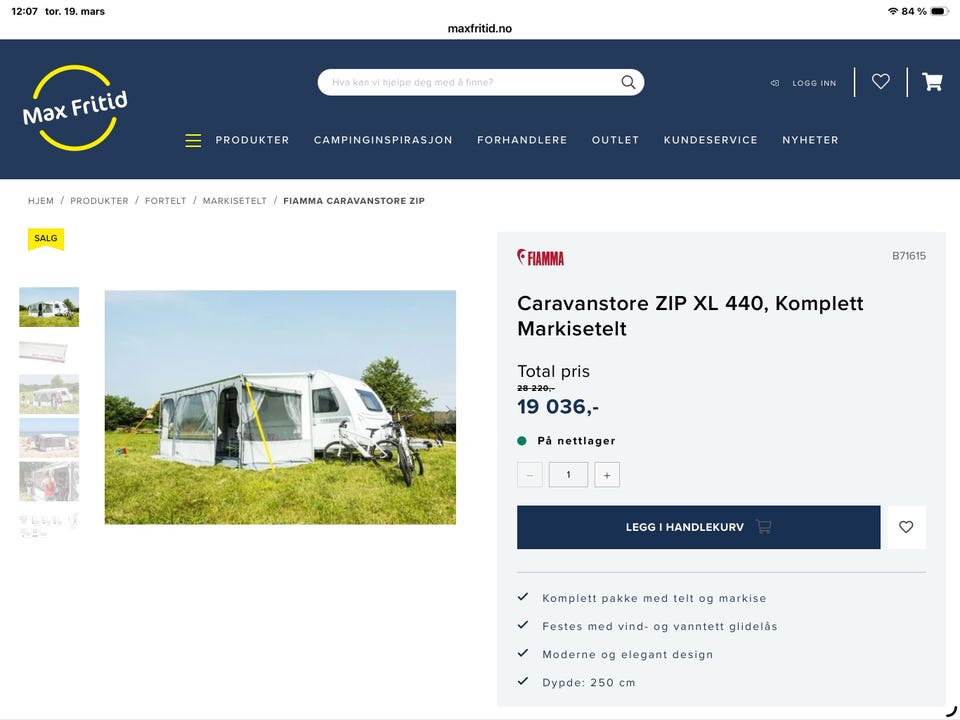The image size is (960, 720).
Task: Click the search text field
Action: click(471, 82)
